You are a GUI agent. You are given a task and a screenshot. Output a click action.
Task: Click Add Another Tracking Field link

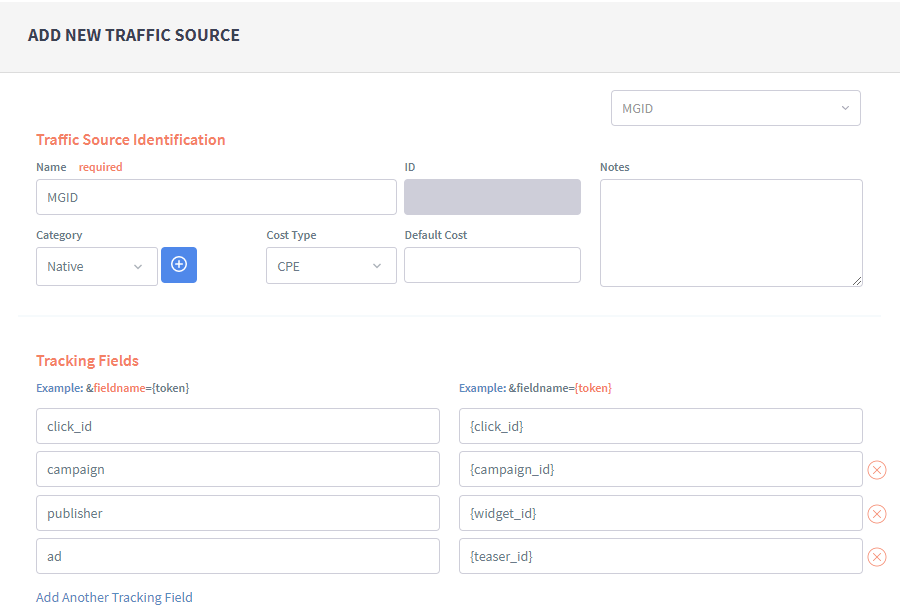114,597
